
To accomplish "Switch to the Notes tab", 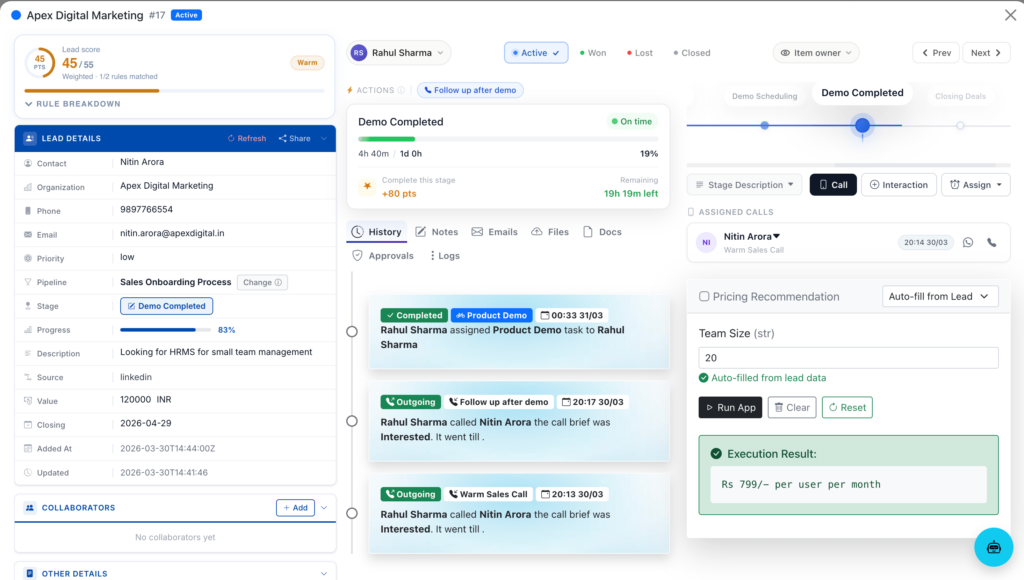I will click(437, 232).
